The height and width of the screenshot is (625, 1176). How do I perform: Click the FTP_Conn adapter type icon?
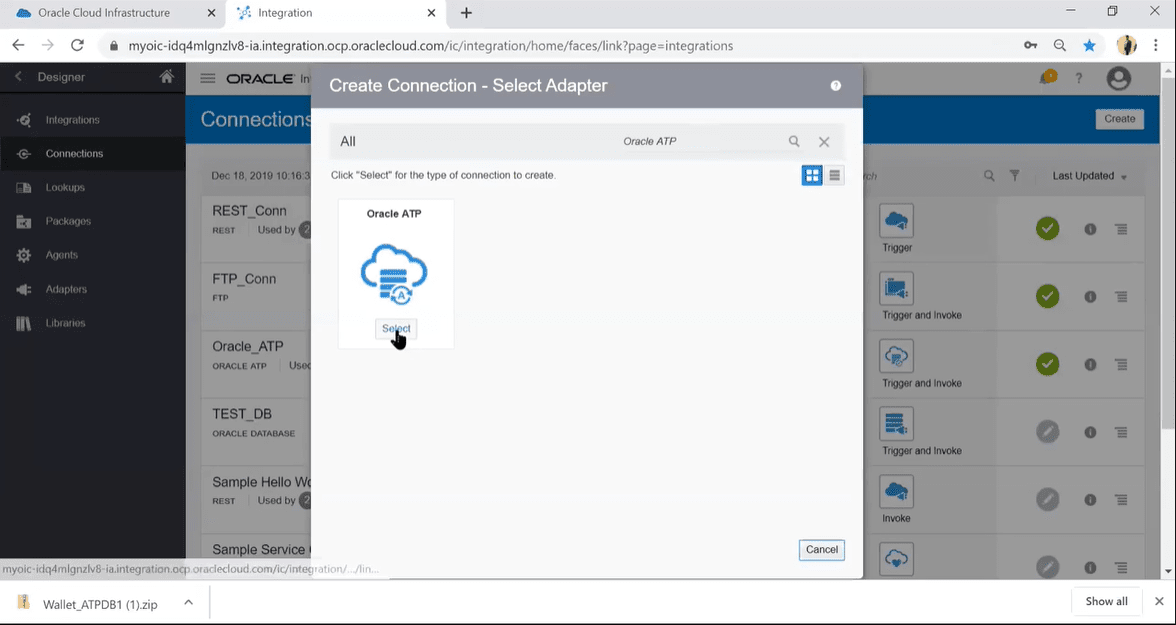[896, 289]
